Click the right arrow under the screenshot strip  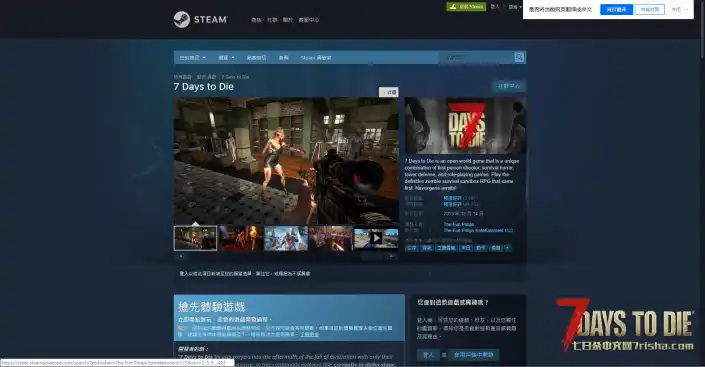(x=391, y=256)
